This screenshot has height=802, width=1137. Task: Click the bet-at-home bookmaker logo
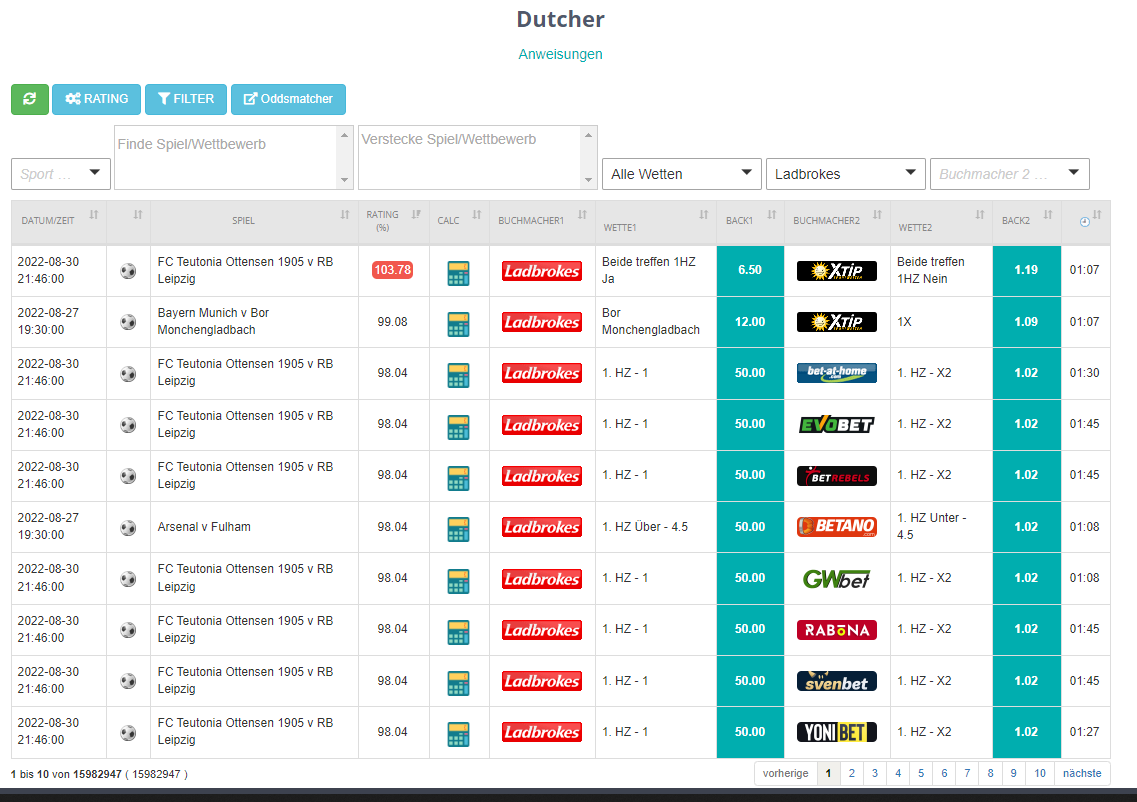tap(836, 373)
